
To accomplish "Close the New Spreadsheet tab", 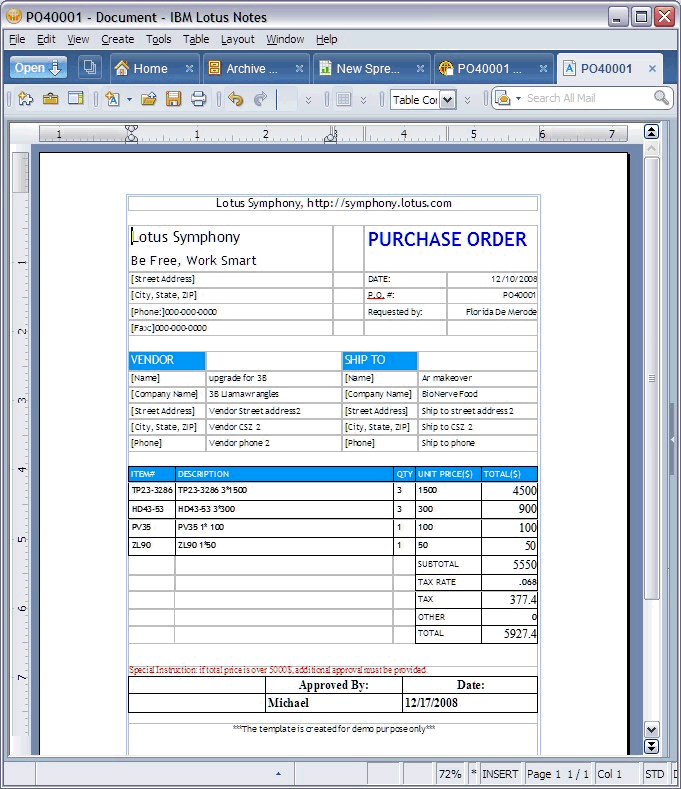I will coord(420,68).
